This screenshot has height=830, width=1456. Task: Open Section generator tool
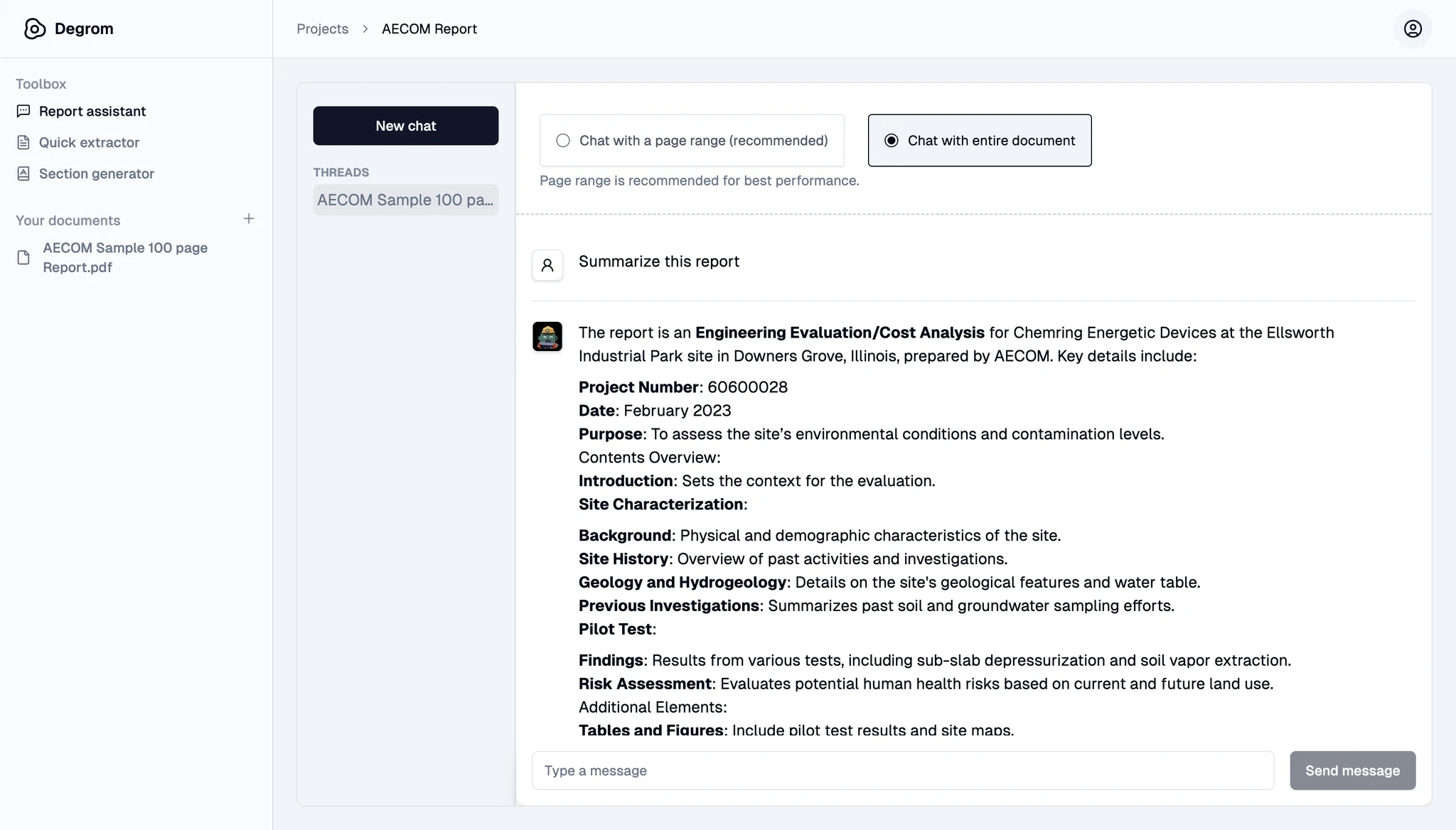[97, 173]
